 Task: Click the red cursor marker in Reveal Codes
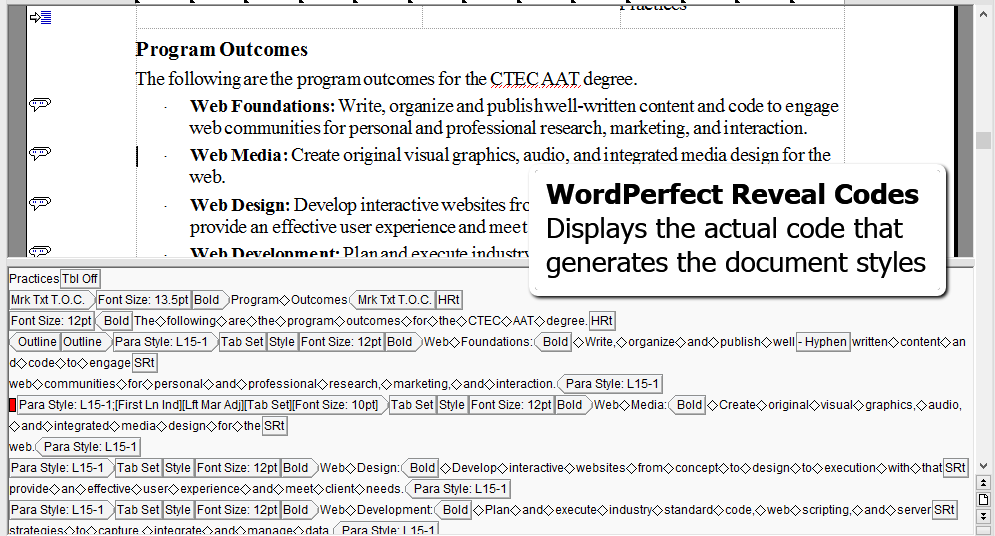[x=12, y=405]
